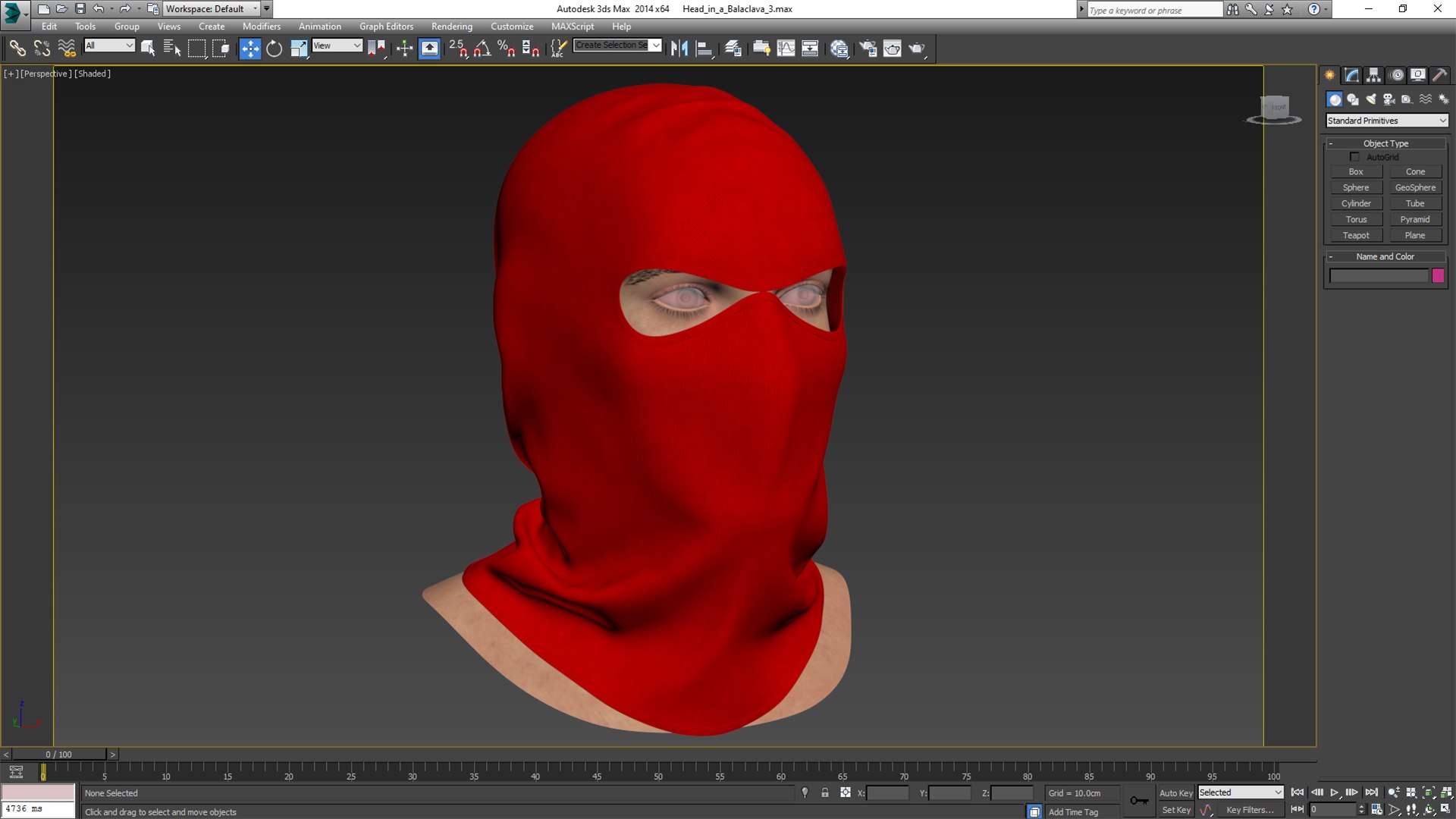Viewport: 1456px width, 819px height.
Task: Toggle Spinner Snap
Action: coord(531,49)
